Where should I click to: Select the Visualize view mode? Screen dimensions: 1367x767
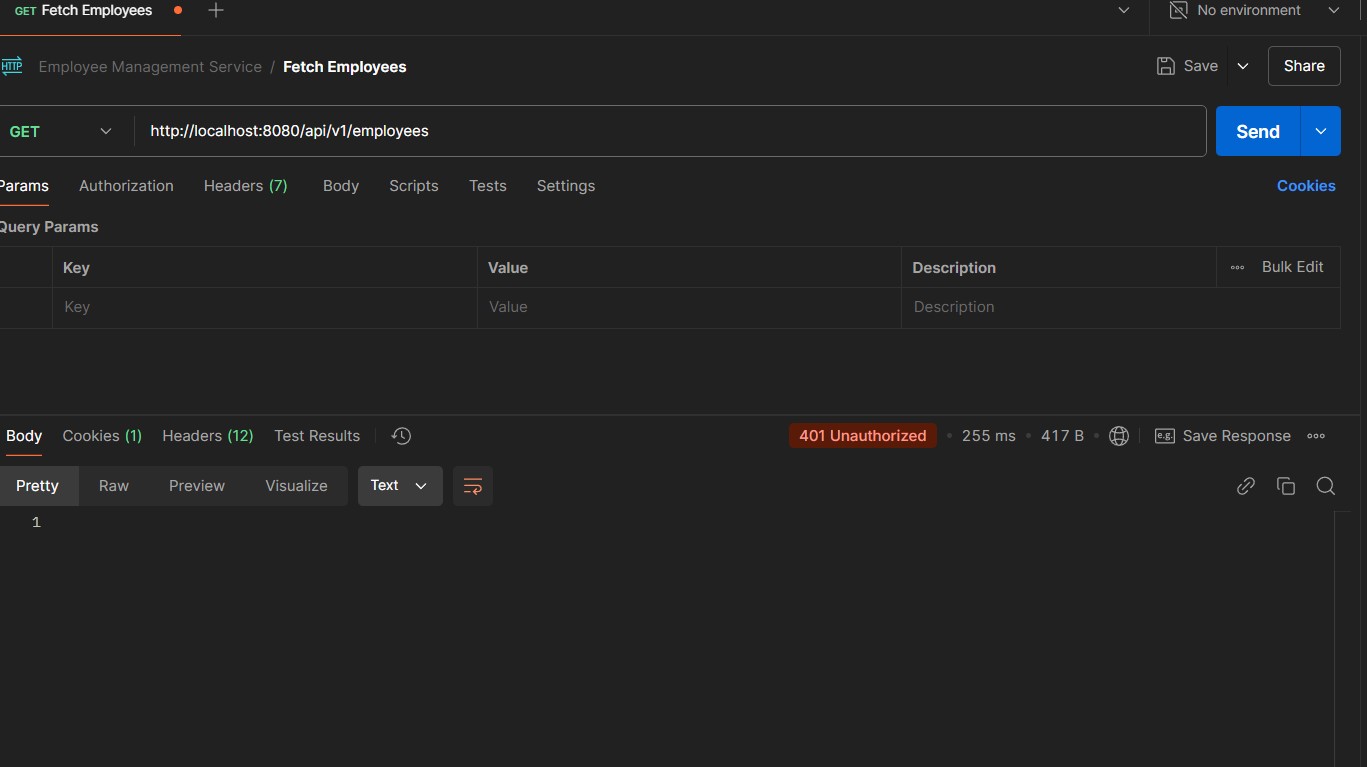296,486
